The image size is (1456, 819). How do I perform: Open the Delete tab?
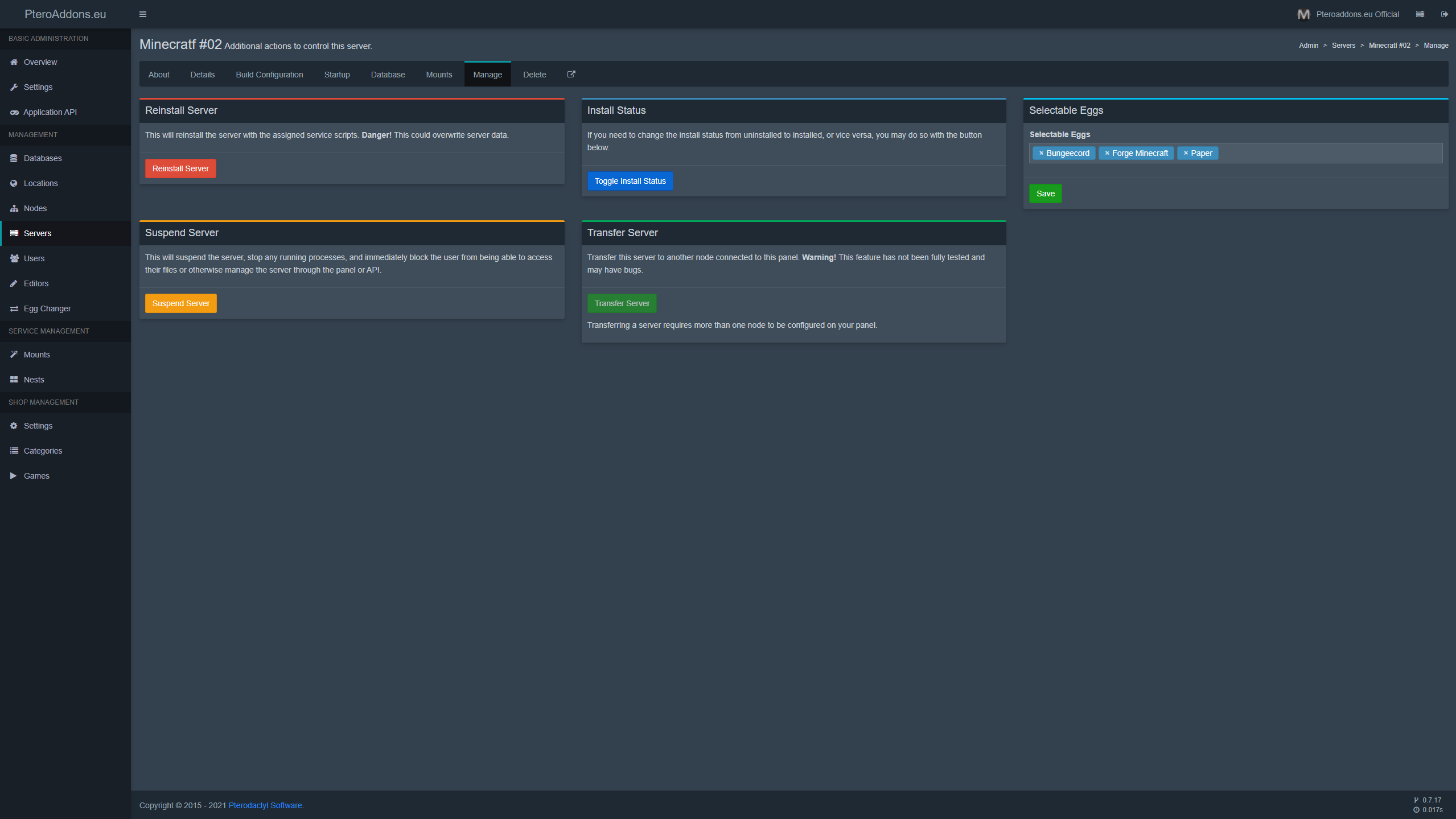(x=534, y=75)
